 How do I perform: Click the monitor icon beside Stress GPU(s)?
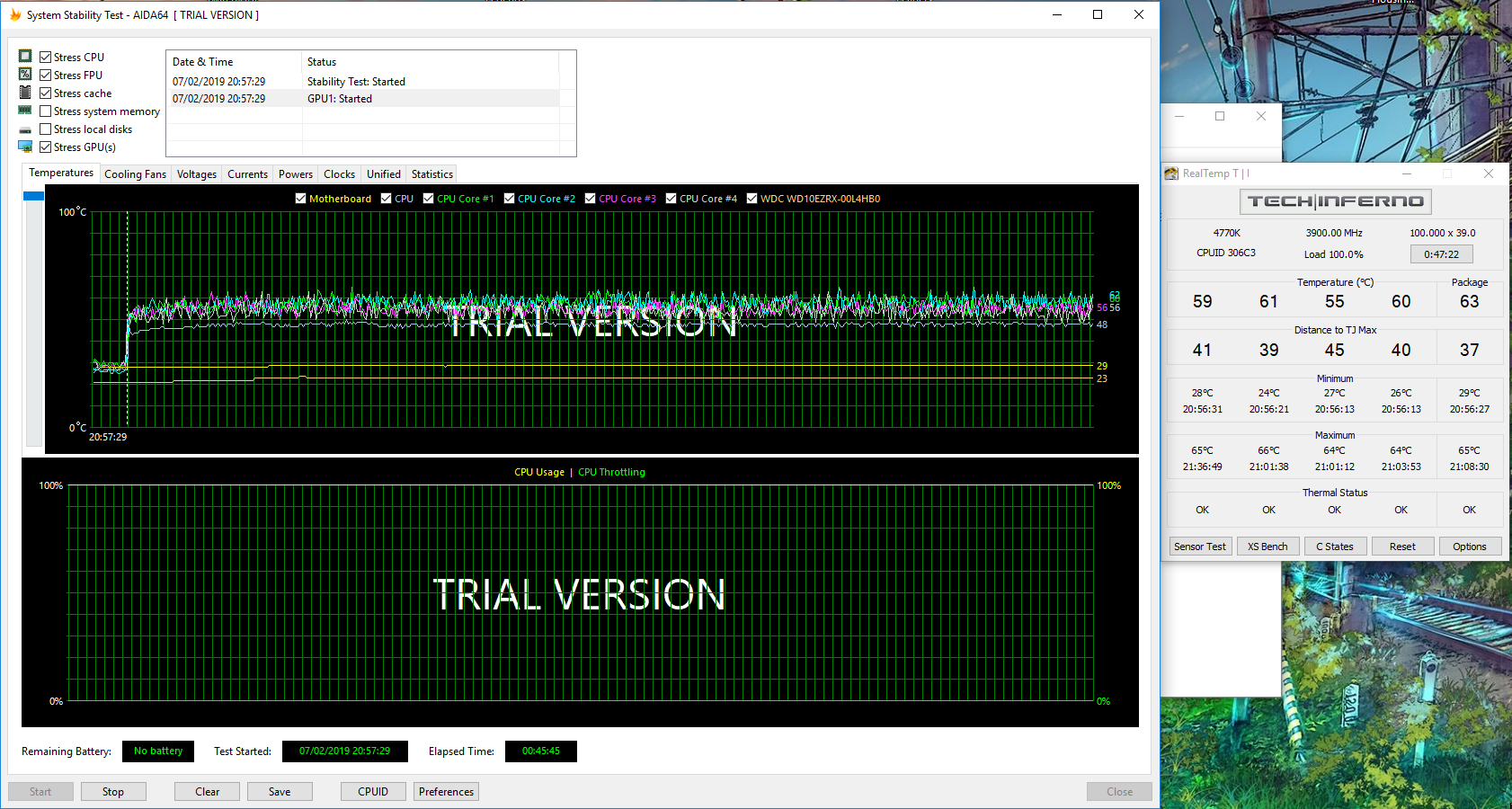point(25,147)
